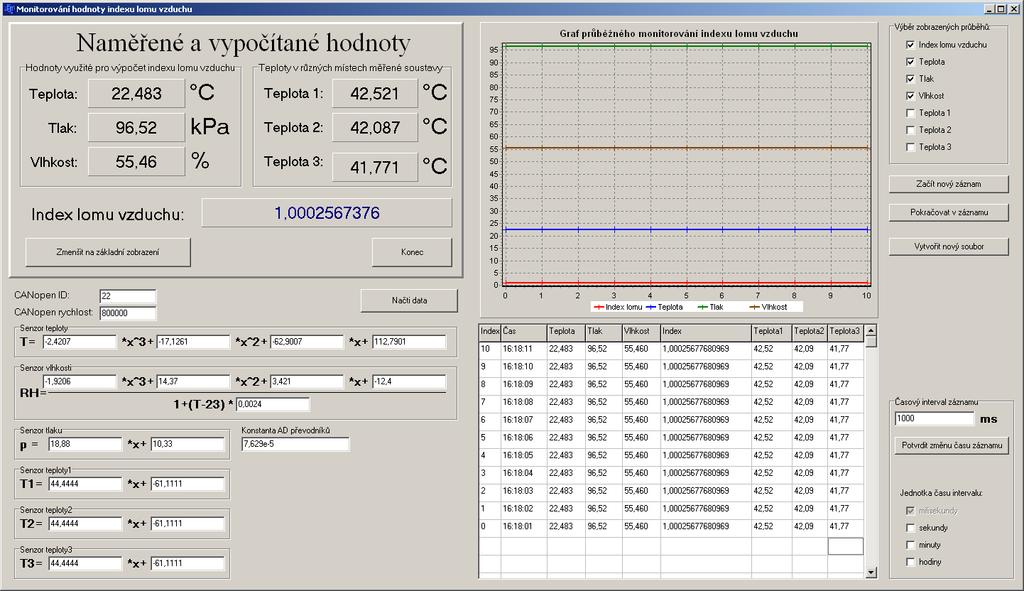Click the Teplota 3 value 41,771
Screen dimensions: 1024x591
coord(374,167)
